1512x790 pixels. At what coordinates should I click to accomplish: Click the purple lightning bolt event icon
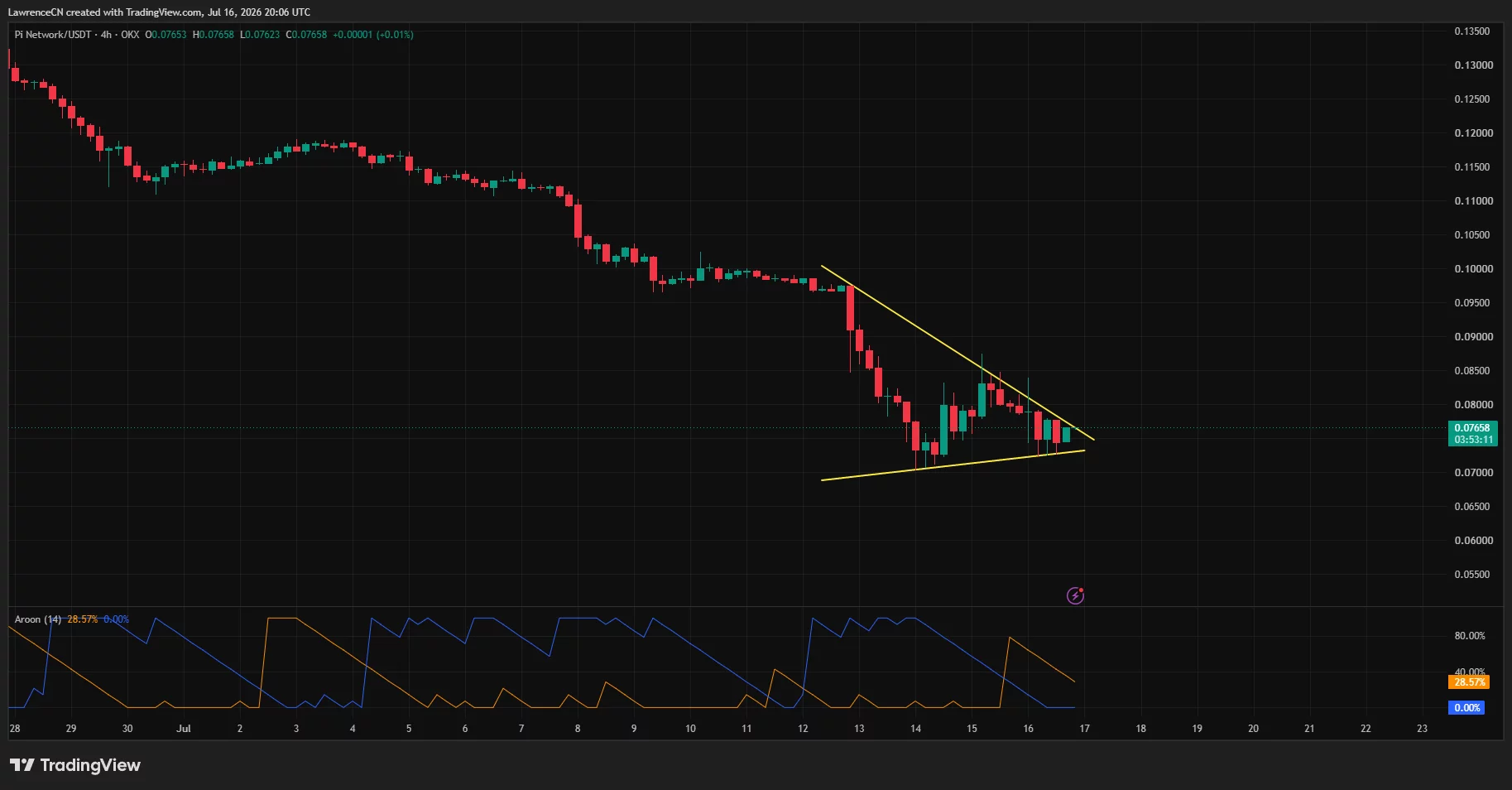tap(1075, 595)
